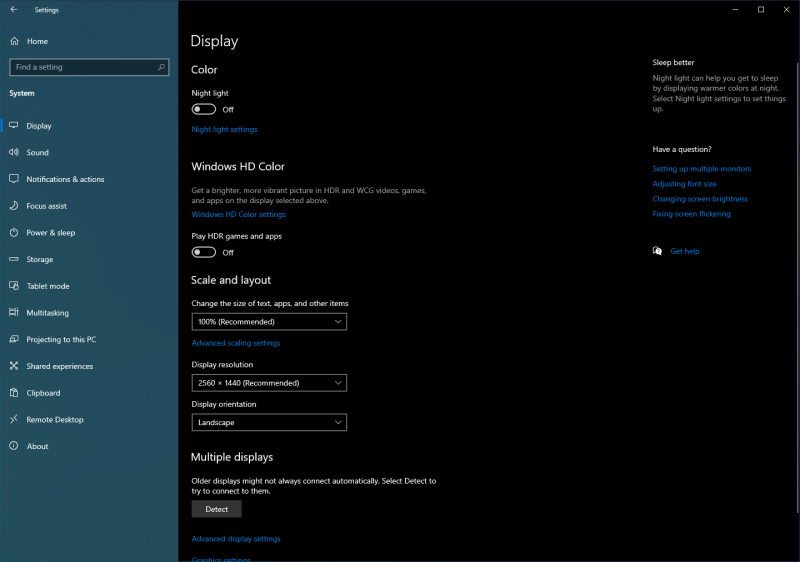Click the Power & sleep icon

coord(14,233)
